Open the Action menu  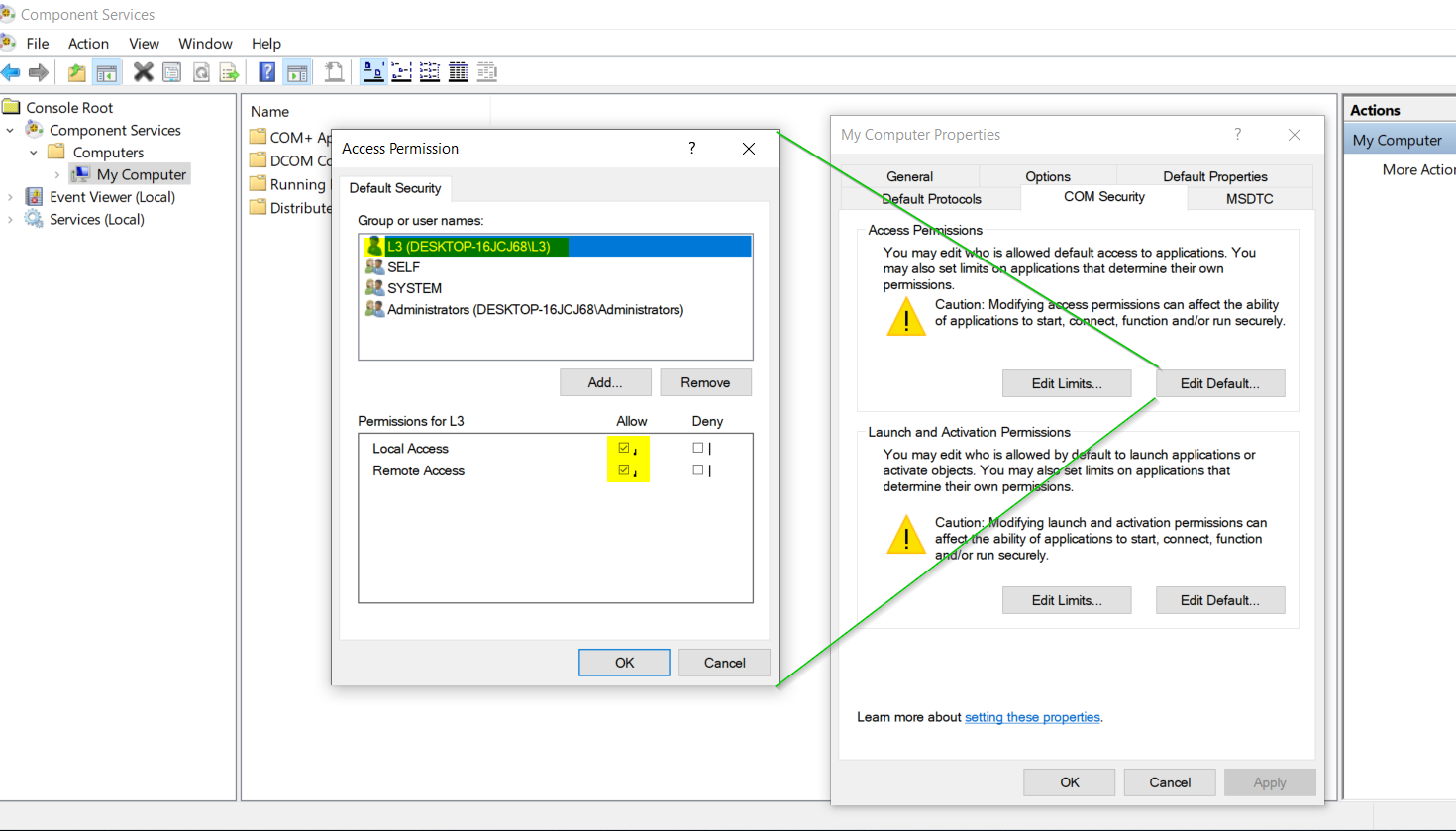pyautogui.click(x=88, y=44)
